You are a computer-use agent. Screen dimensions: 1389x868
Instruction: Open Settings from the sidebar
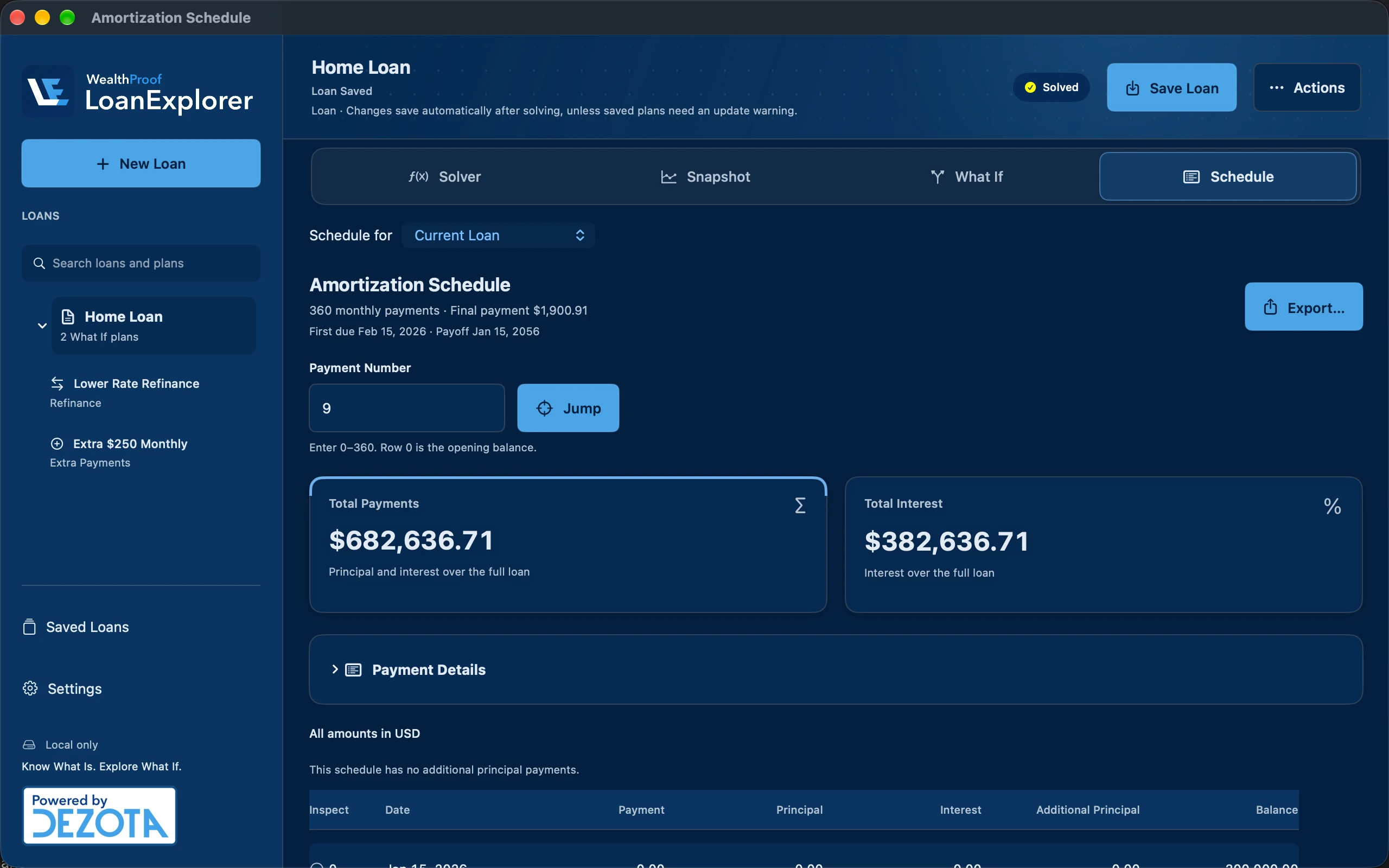coord(62,688)
